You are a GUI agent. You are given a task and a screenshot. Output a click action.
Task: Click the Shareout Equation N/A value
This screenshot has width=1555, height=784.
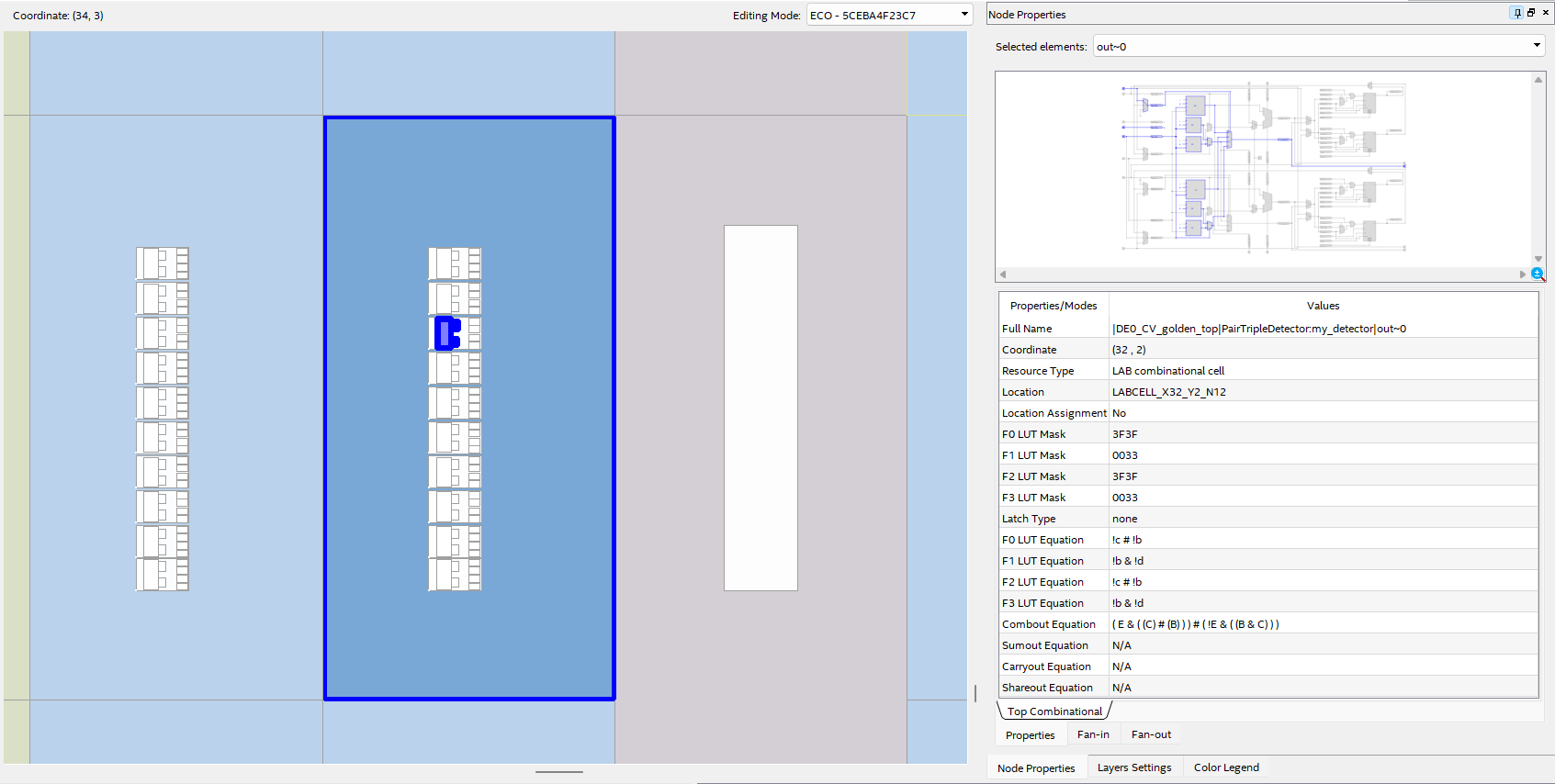pyautogui.click(x=1323, y=688)
